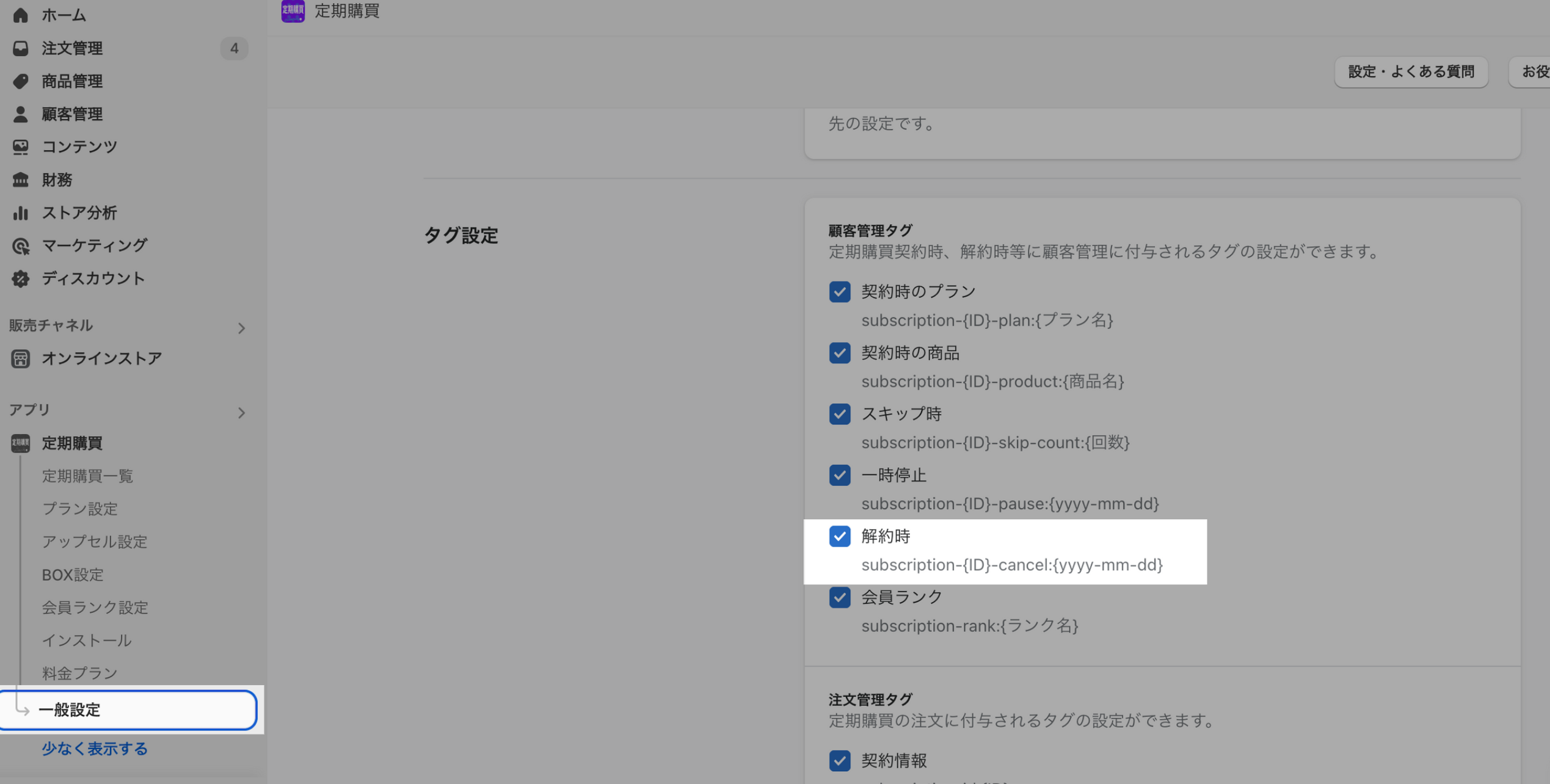Click the 顧客管理 person icon

[20, 114]
